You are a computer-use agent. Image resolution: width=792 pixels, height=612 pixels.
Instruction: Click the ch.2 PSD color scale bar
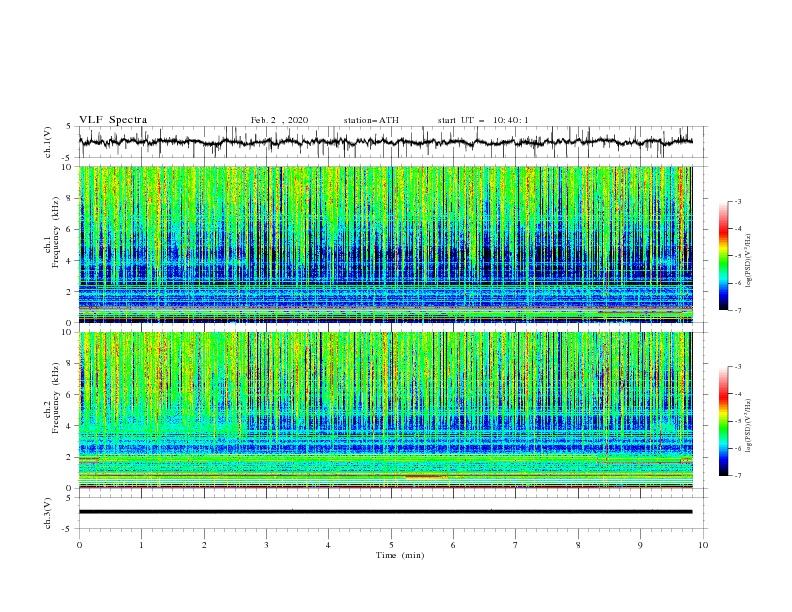pos(724,421)
